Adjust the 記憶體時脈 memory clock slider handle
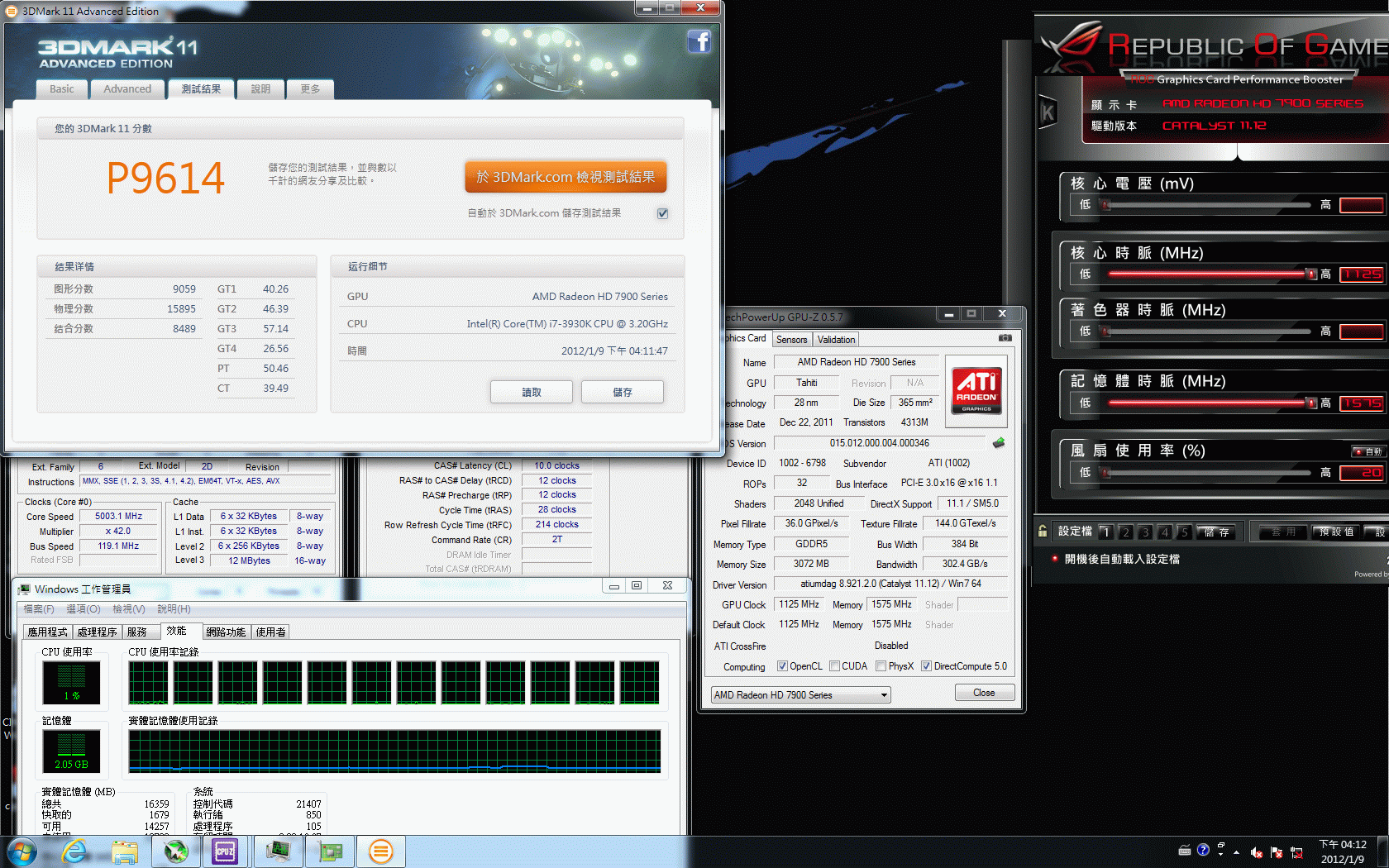The width and height of the screenshot is (1389, 868). 1310,403
